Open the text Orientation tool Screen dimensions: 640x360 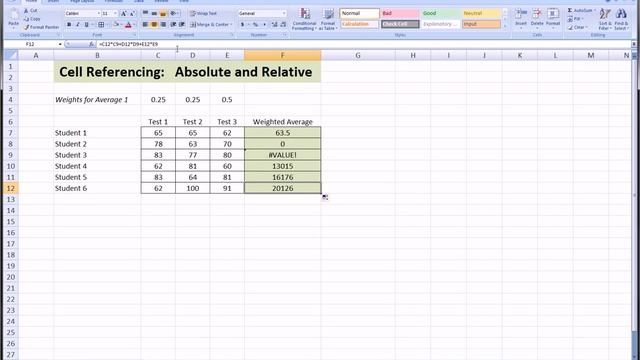tap(174, 13)
